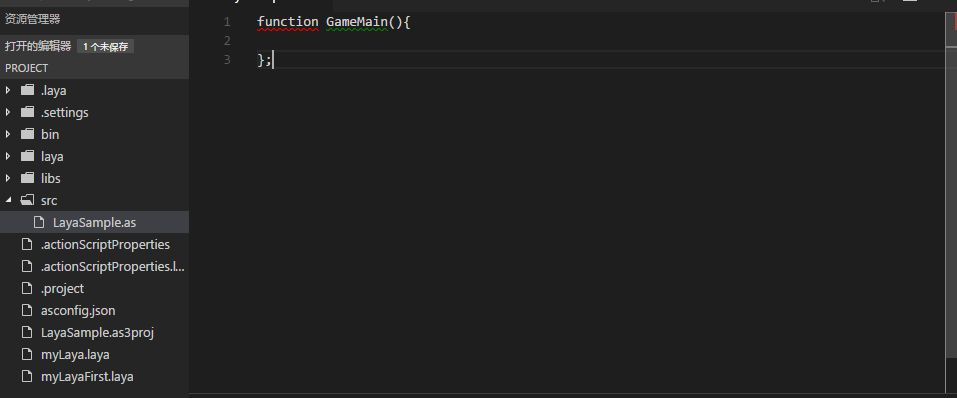Expand the laya folder arrow
The height and width of the screenshot is (398, 957).
pos(8,156)
